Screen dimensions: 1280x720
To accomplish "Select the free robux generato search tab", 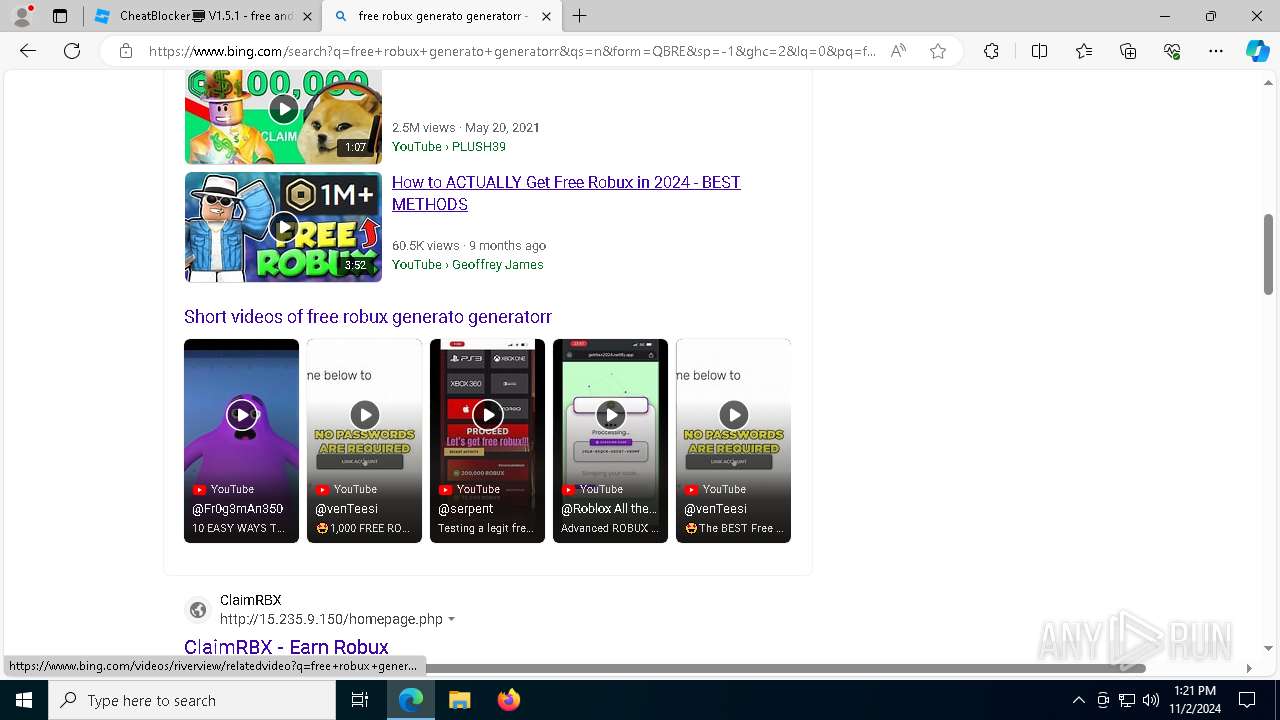I will 442,16.
